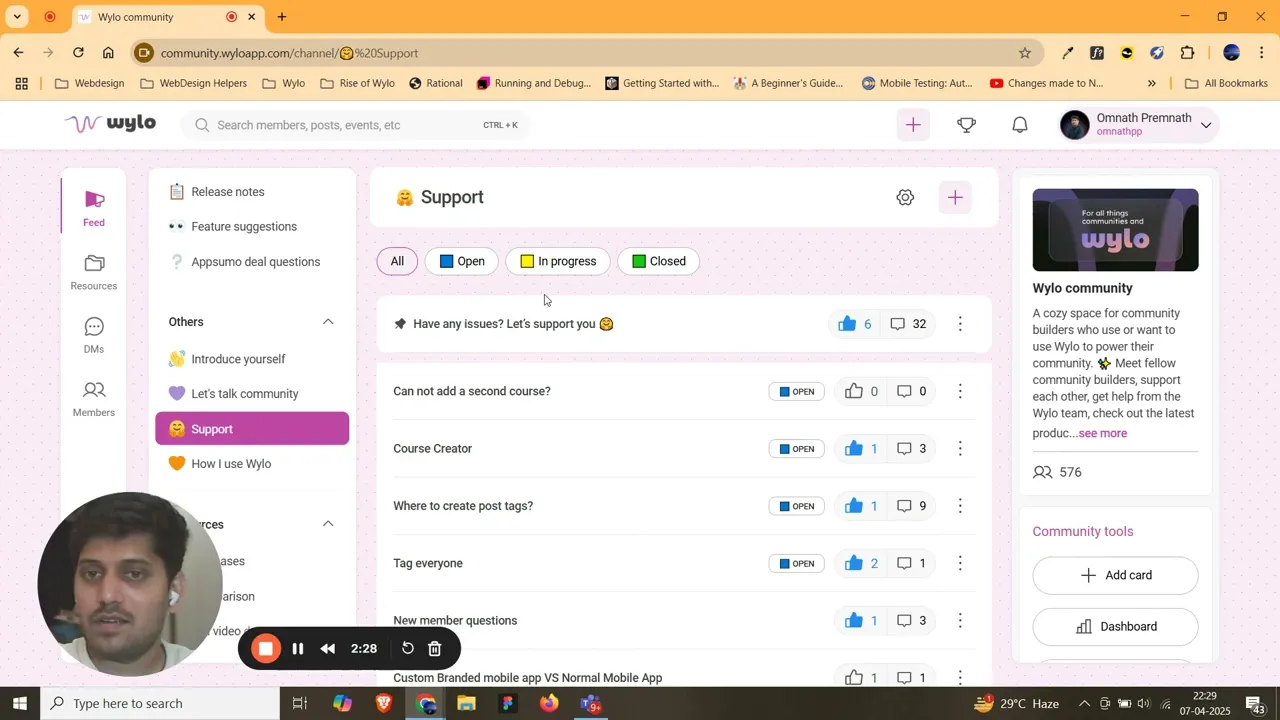Open the browser extensions puzzle icon
The image size is (1280, 720).
click(1188, 53)
